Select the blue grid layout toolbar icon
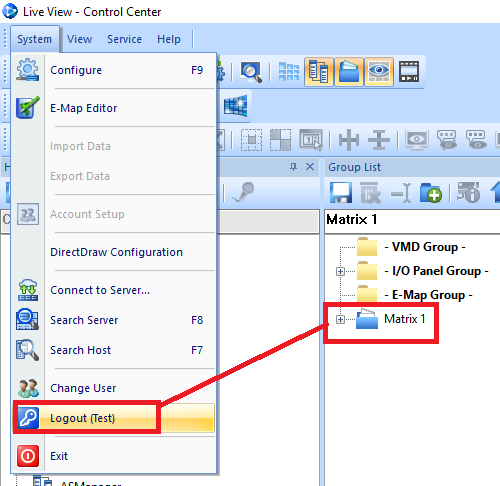The height and width of the screenshot is (486, 500). point(288,71)
